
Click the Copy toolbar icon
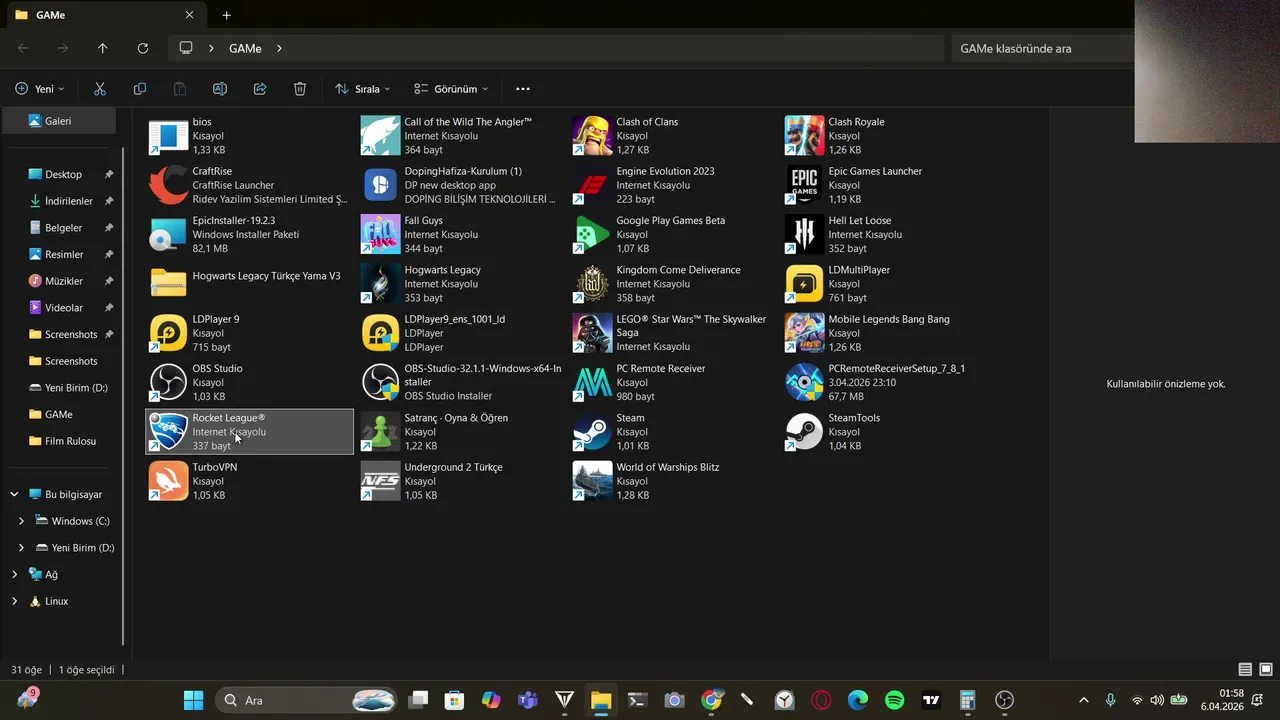(x=140, y=89)
